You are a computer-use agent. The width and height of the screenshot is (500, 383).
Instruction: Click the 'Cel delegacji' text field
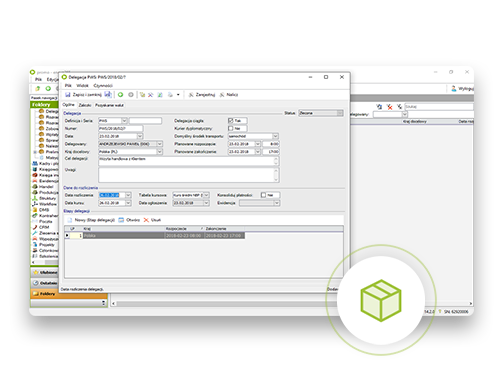point(189,161)
